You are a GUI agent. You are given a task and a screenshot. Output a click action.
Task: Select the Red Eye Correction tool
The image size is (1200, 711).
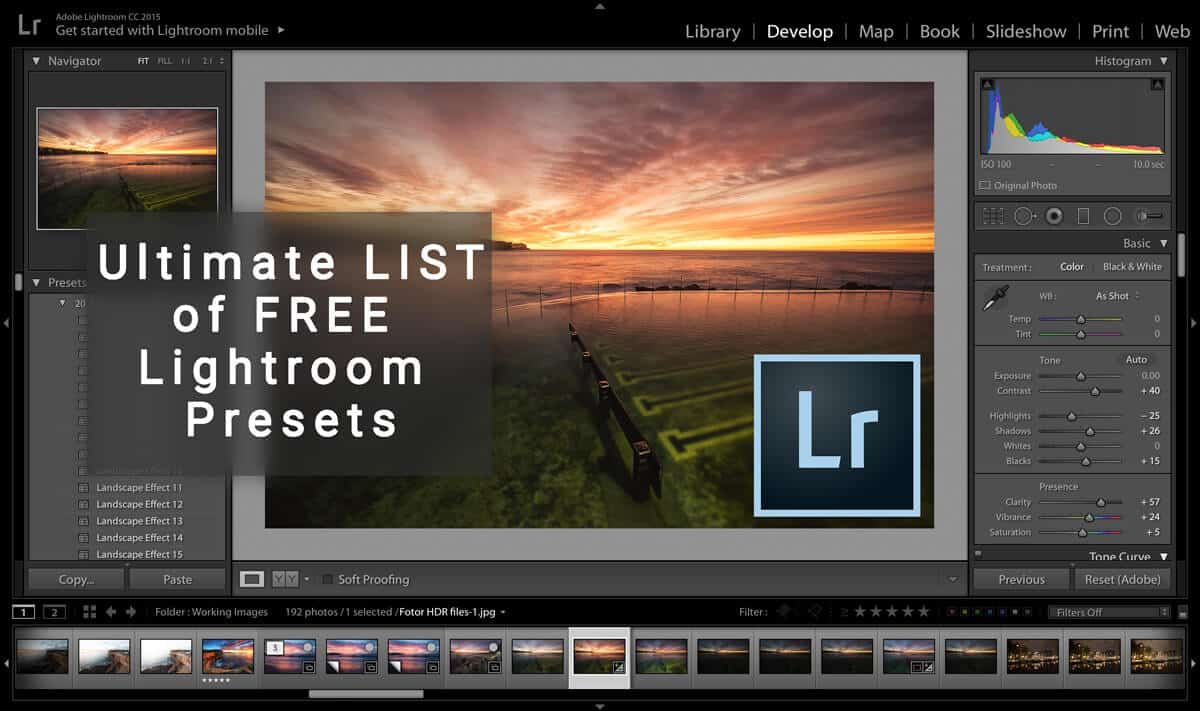[1053, 215]
